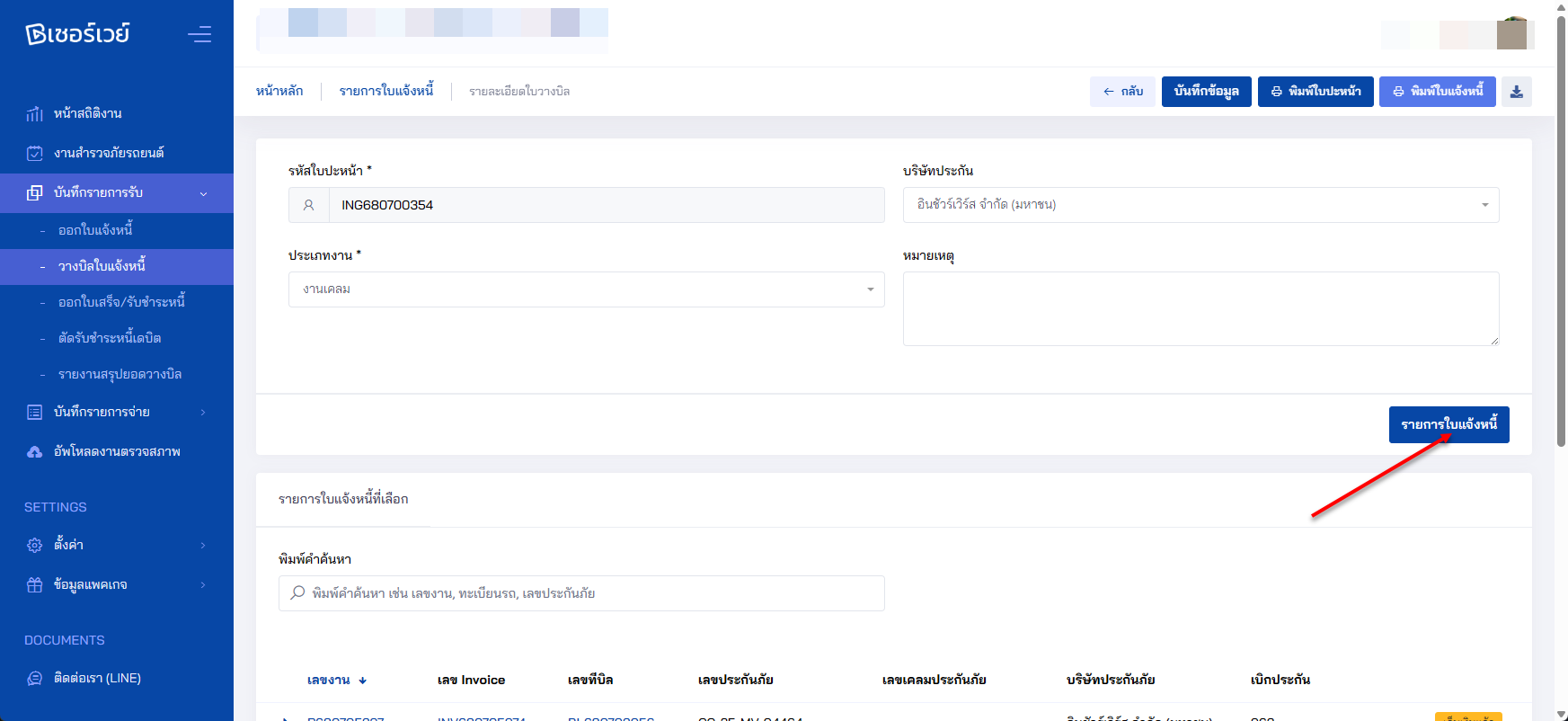The image size is (1568, 721).
Task: Click the บันทึกข้อมูล save button
Action: pos(1206,92)
